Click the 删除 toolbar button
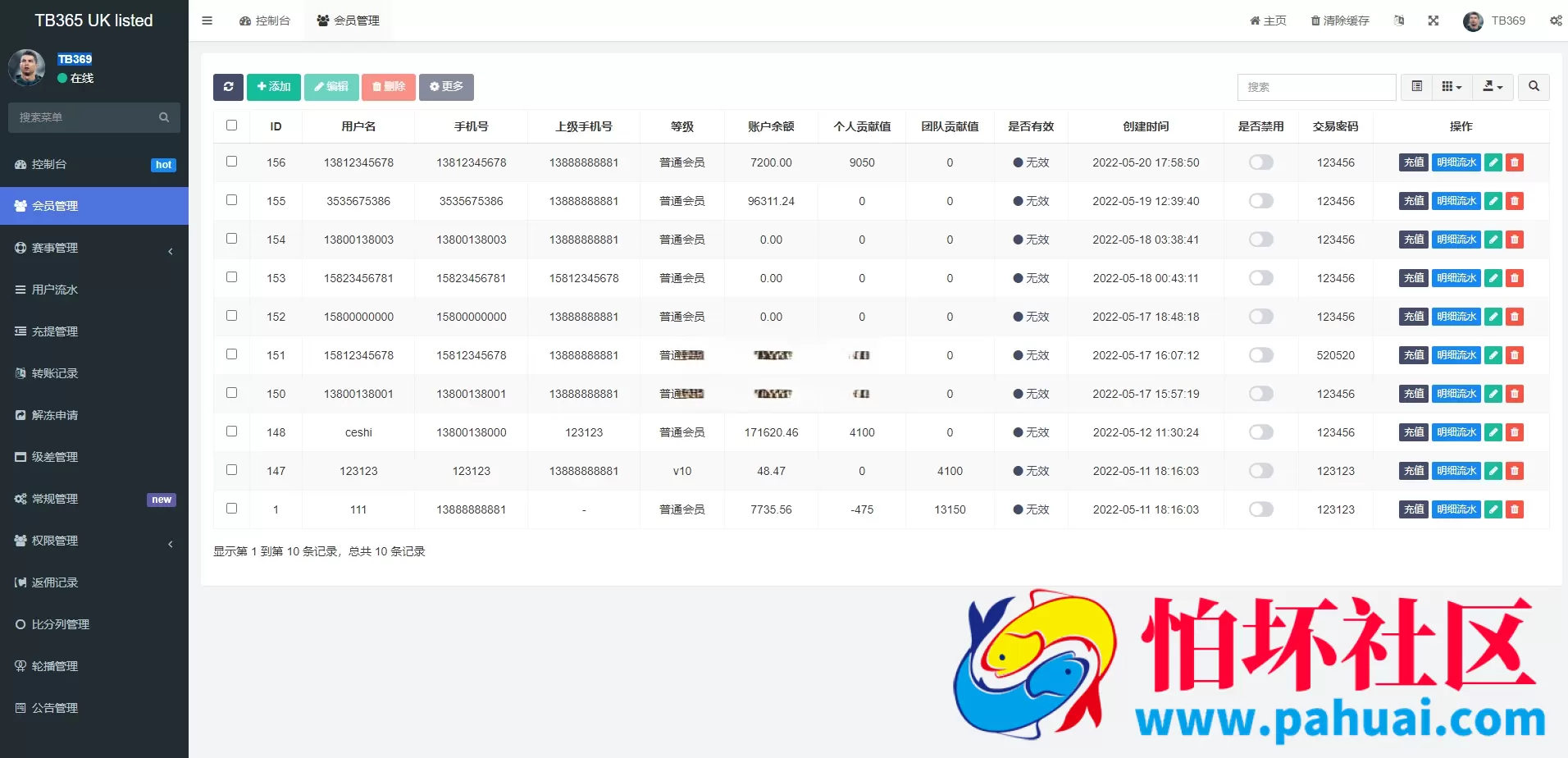 [389, 87]
